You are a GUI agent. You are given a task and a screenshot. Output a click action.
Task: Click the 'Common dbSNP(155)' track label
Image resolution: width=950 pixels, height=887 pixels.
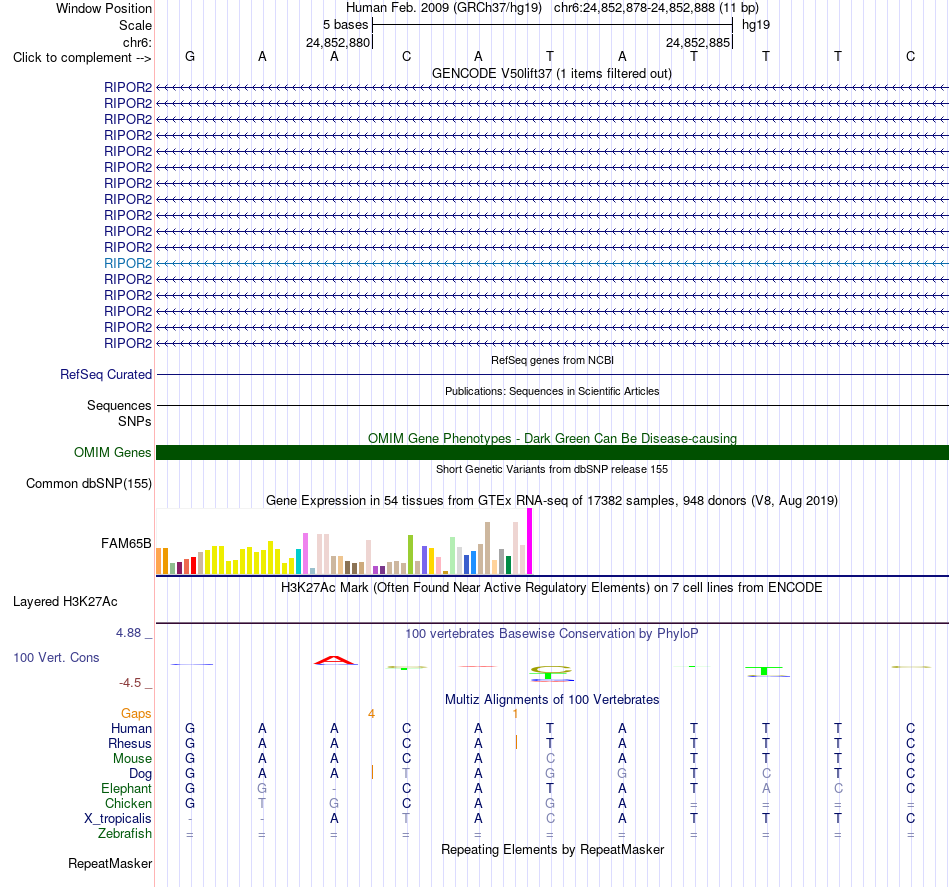[89, 483]
